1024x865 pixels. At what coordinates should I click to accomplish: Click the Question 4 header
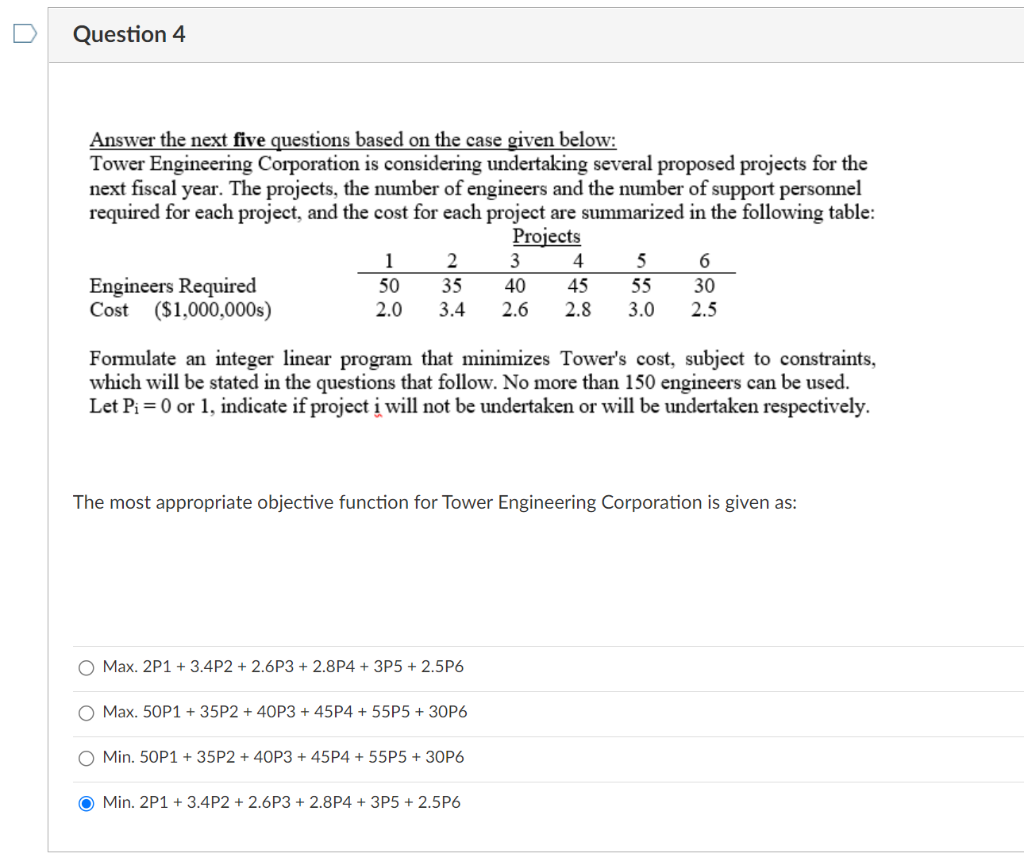coord(129,33)
